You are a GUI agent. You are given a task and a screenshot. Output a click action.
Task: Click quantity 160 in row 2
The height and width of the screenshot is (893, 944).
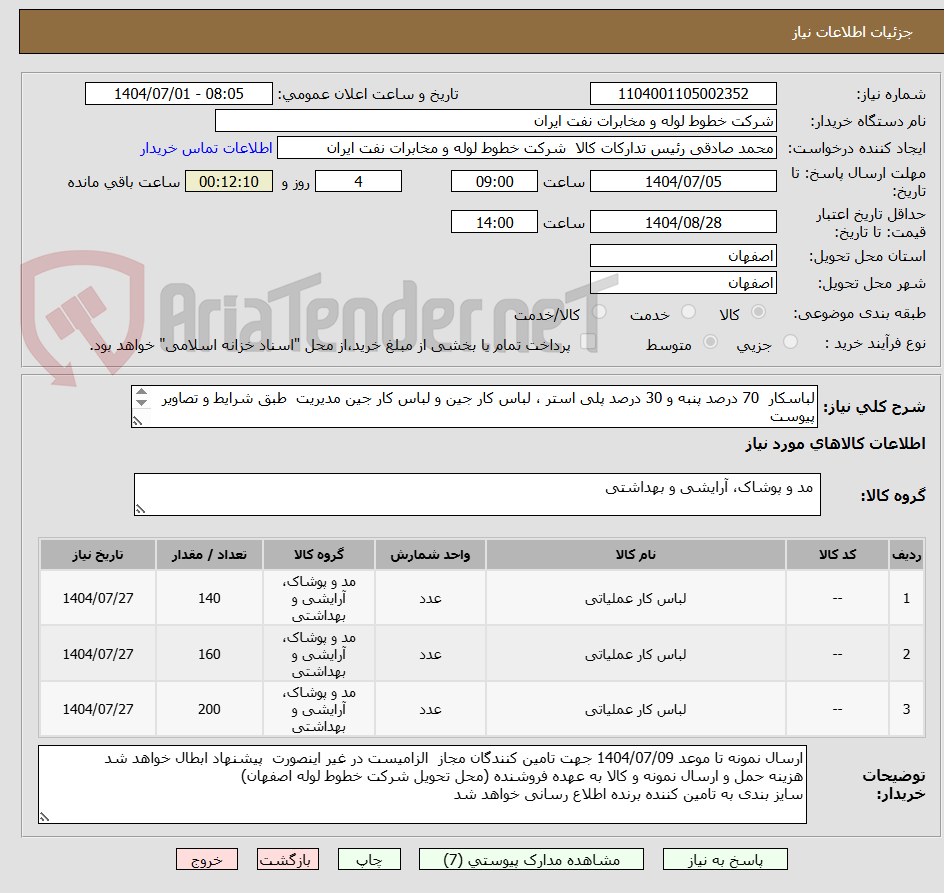[209, 654]
